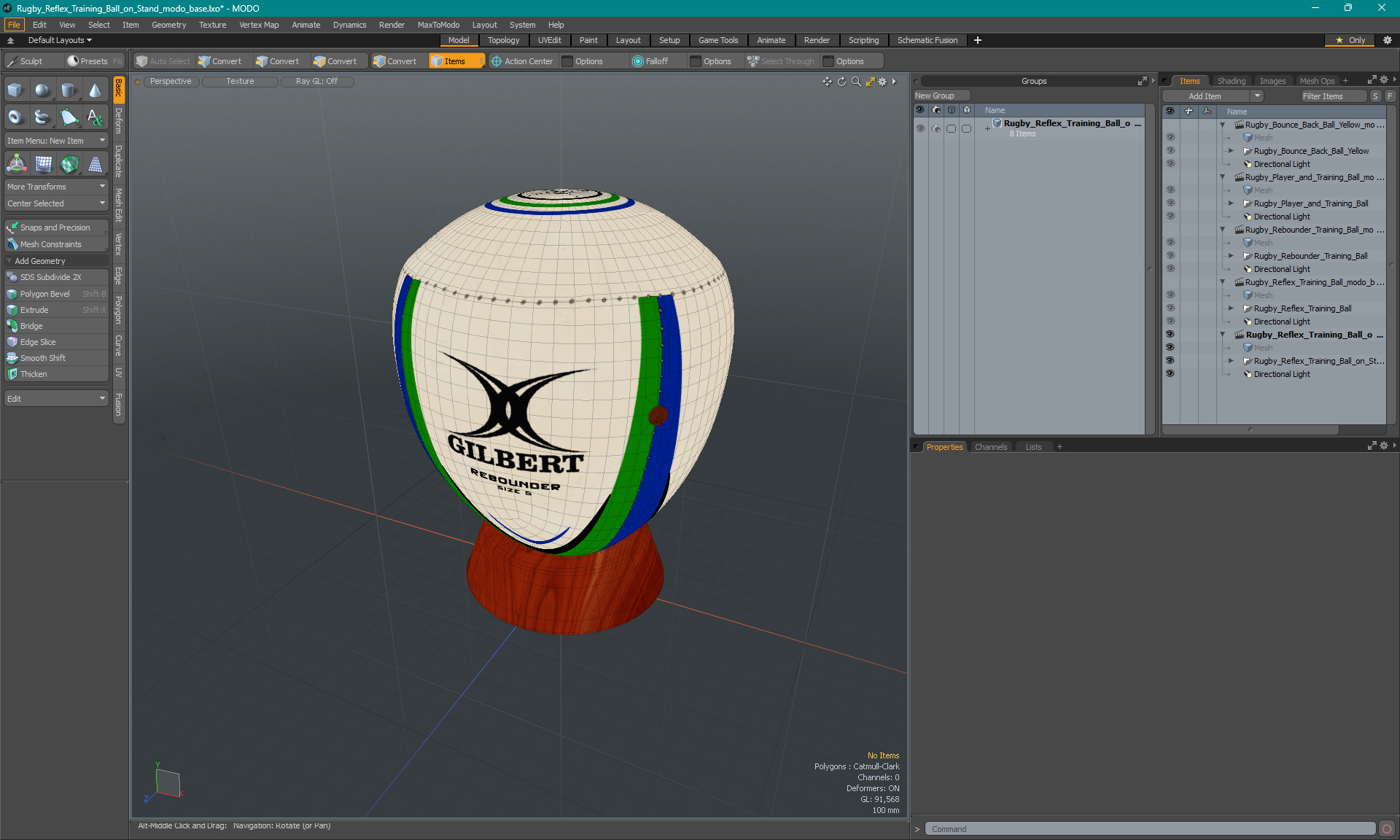Image resolution: width=1400 pixels, height=840 pixels.
Task: Click the Filter Items input field
Action: click(x=1333, y=96)
